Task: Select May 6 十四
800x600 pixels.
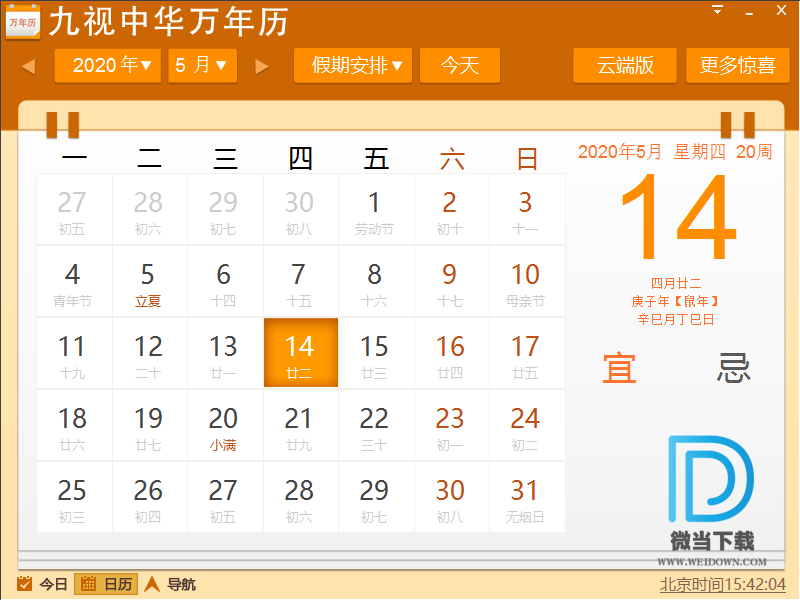Action: pos(225,282)
